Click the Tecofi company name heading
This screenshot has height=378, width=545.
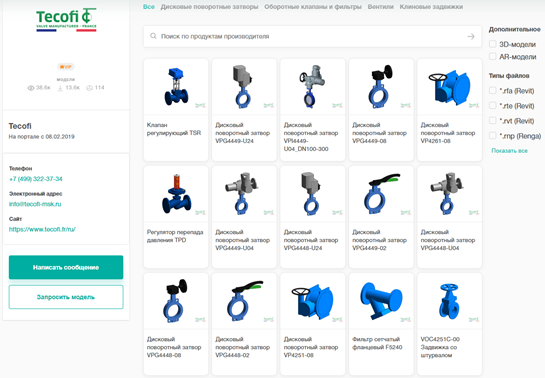pos(20,126)
